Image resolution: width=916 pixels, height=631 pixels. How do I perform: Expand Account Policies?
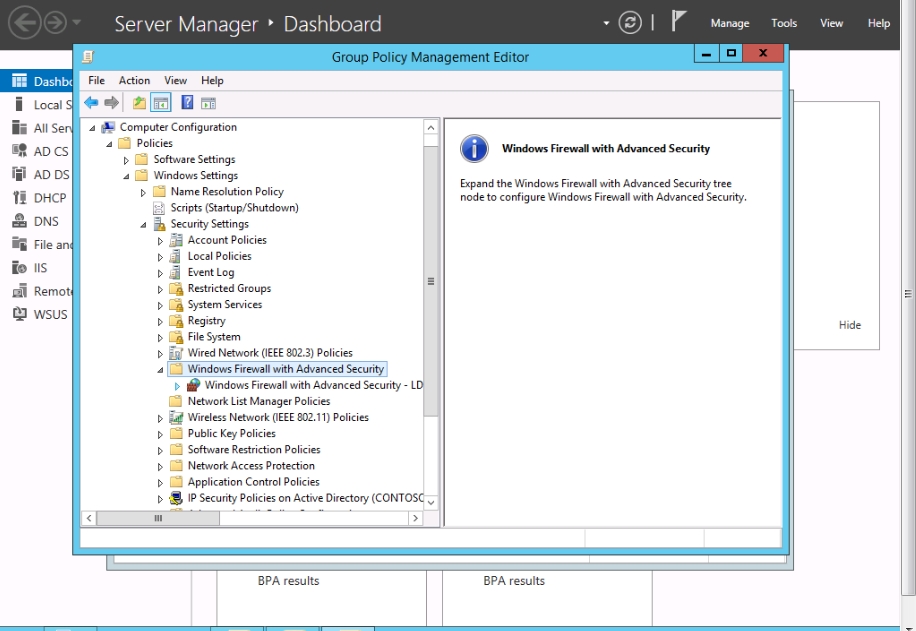coord(160,241)
